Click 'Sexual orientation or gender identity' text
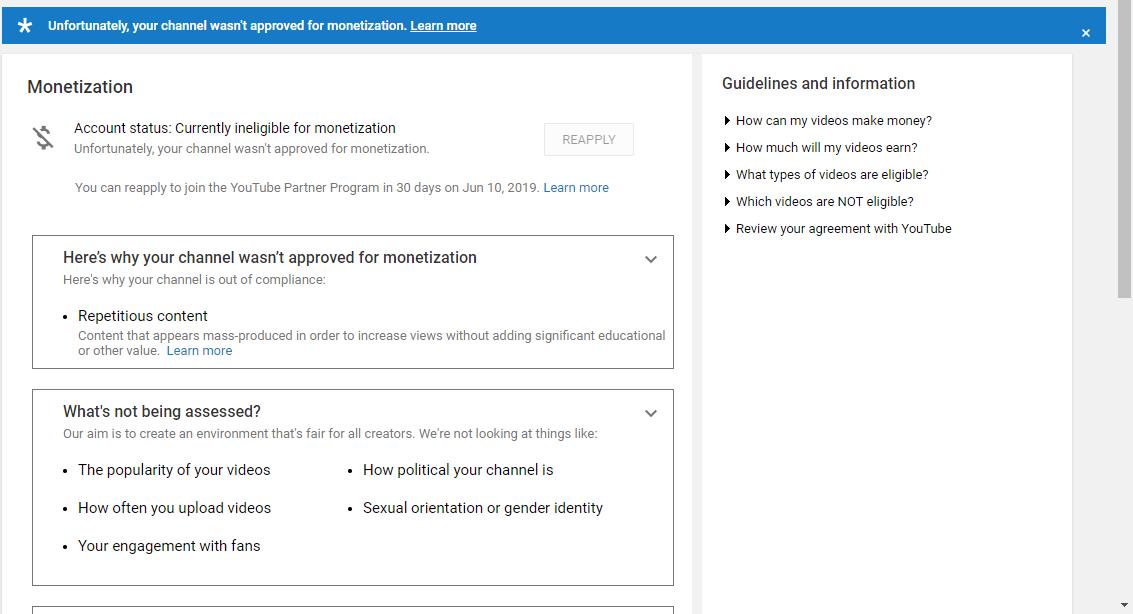Image resolution: width=1133 pixels, height=614 pixels. click(x=483, y=509)
